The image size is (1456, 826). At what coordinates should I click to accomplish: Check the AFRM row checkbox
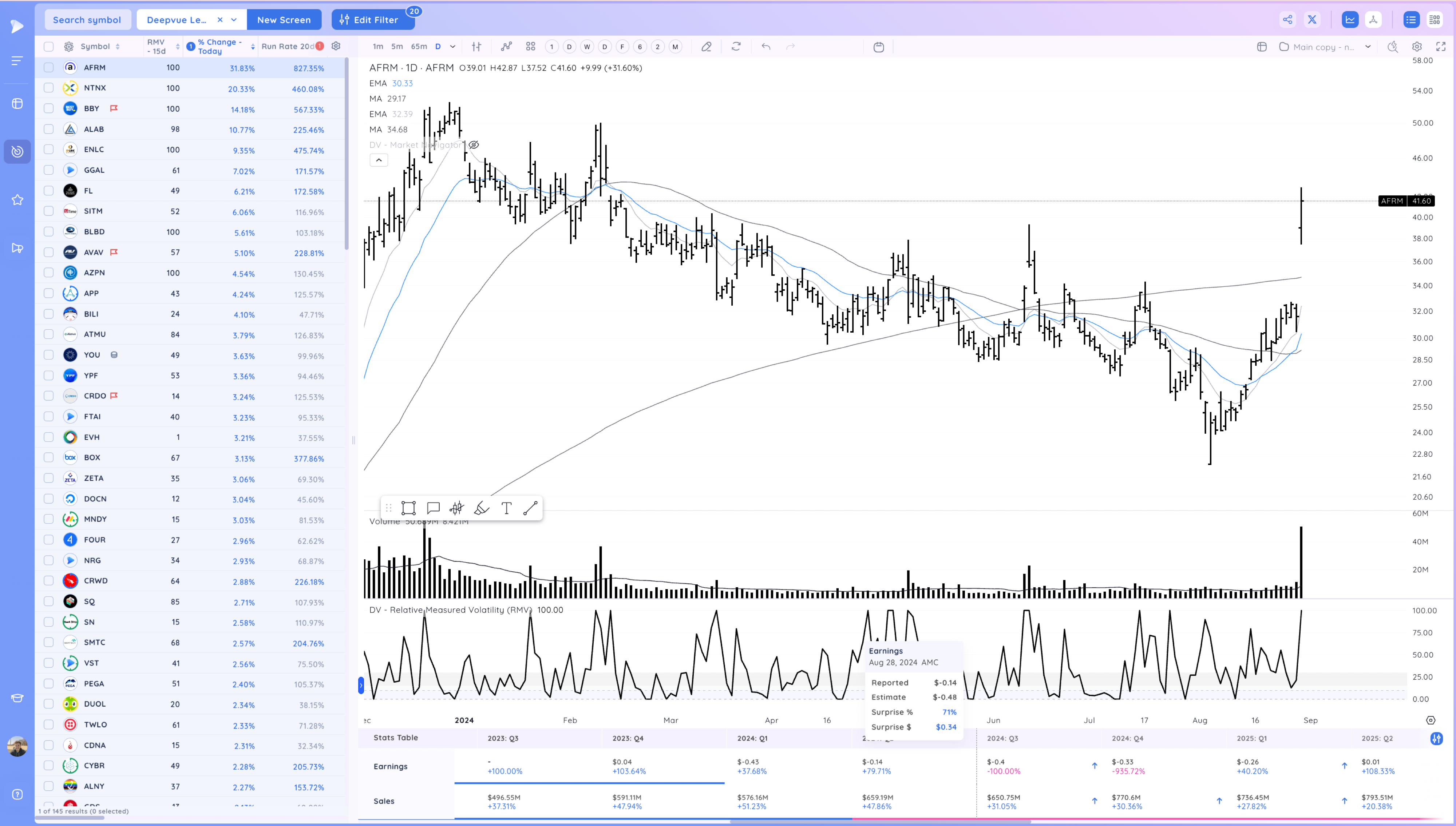(49, 68)
